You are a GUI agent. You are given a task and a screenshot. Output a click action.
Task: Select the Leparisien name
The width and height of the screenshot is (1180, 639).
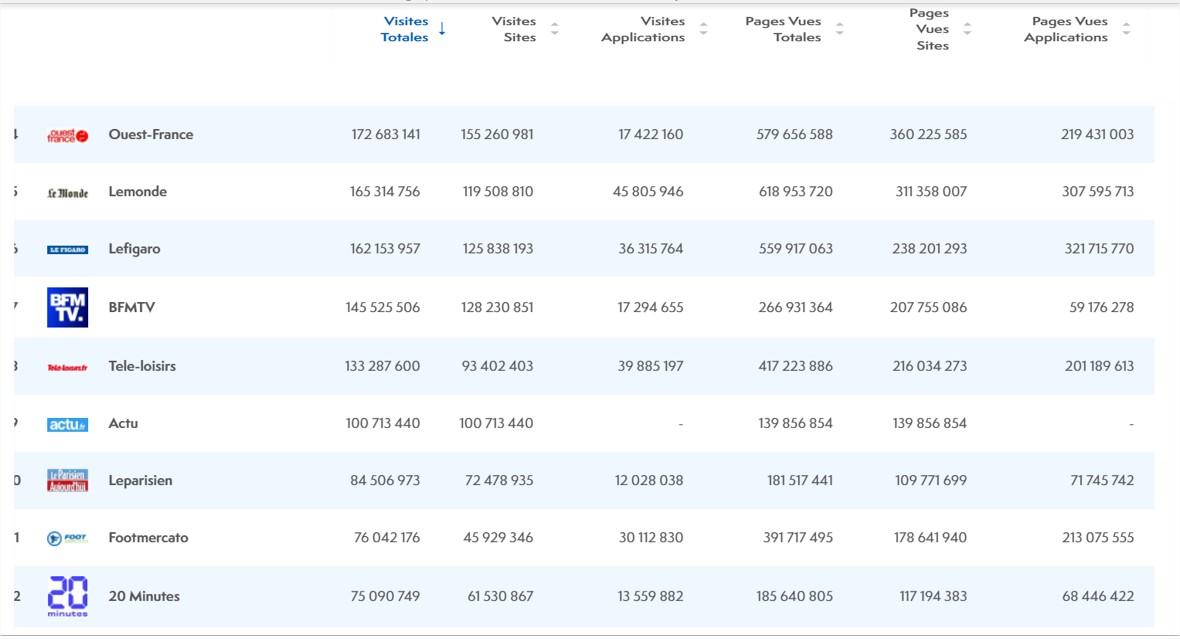141,481
